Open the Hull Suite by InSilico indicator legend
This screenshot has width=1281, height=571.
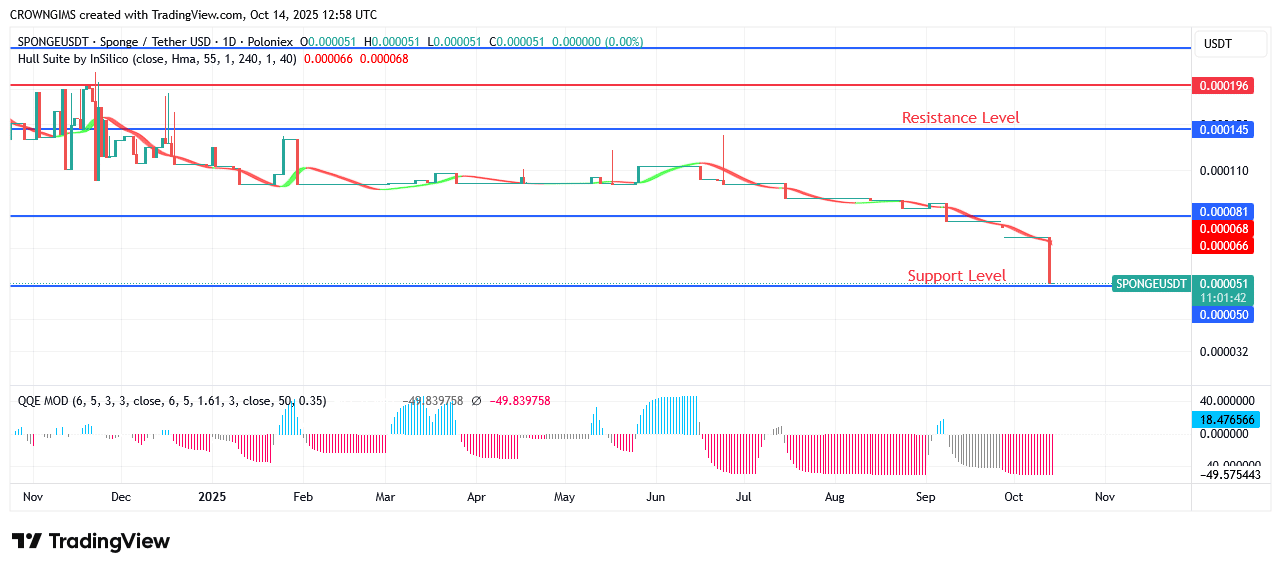point(156,59)
